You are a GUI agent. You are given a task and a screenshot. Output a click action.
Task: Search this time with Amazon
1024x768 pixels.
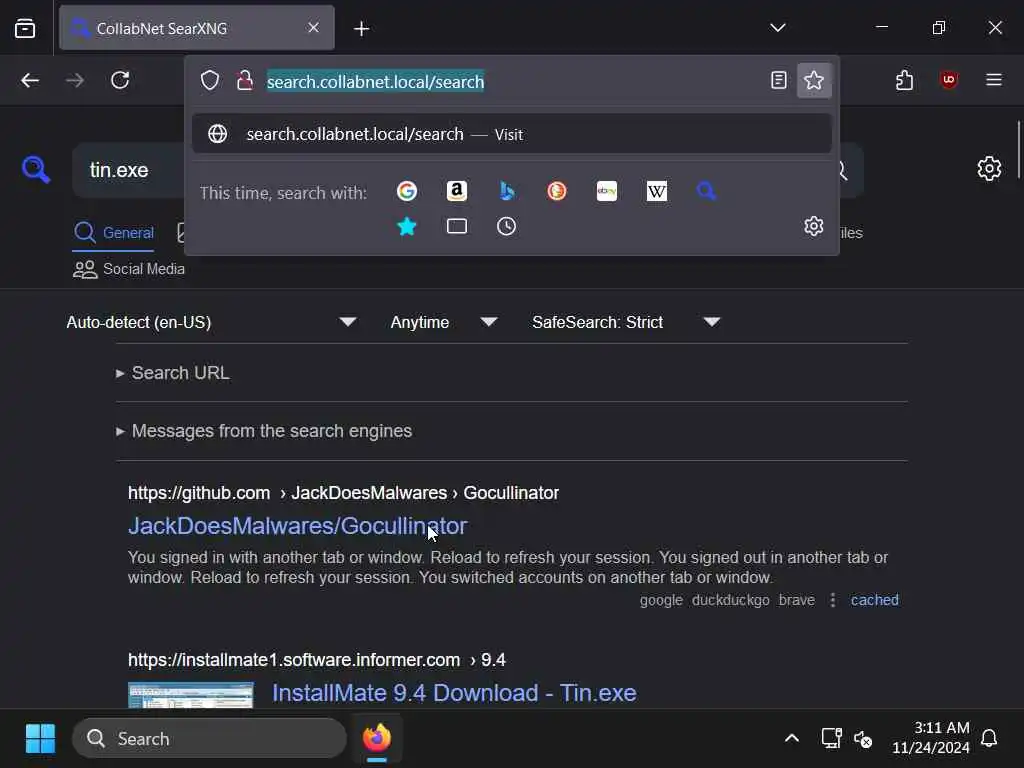(x=456, y=191)
